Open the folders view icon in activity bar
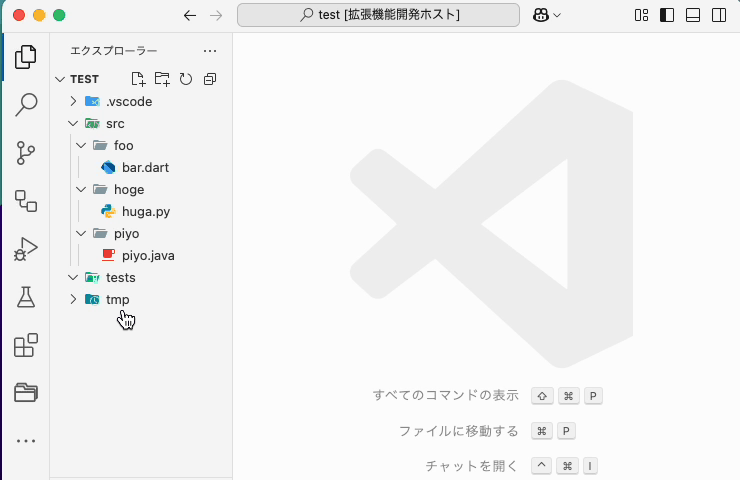 click(x=25, y=393)
